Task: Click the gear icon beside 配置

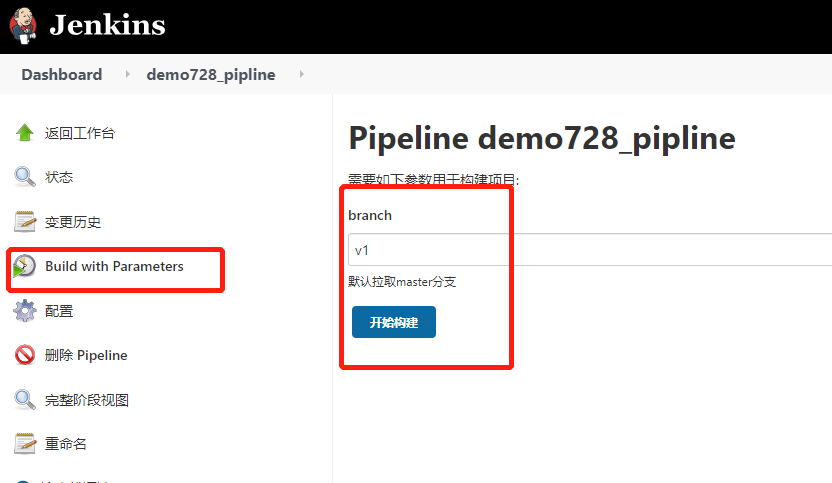Action: tap(24, 310)
